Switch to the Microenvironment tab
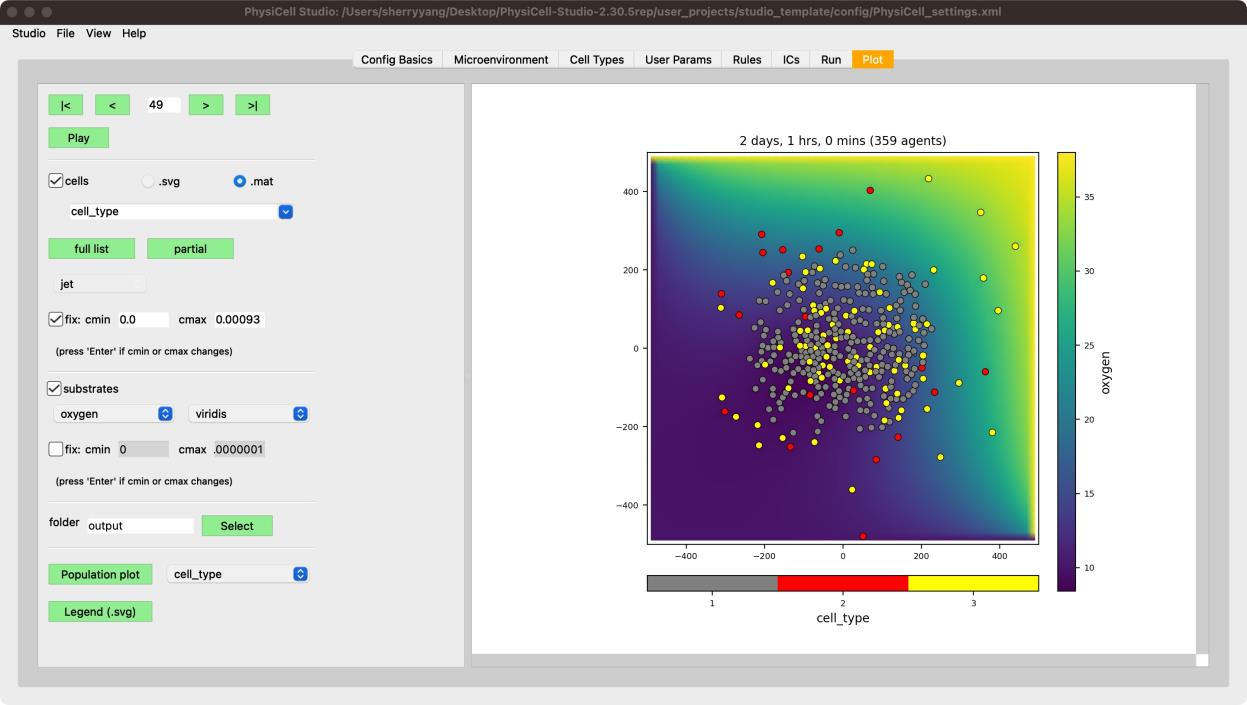 tap(501, 60)
